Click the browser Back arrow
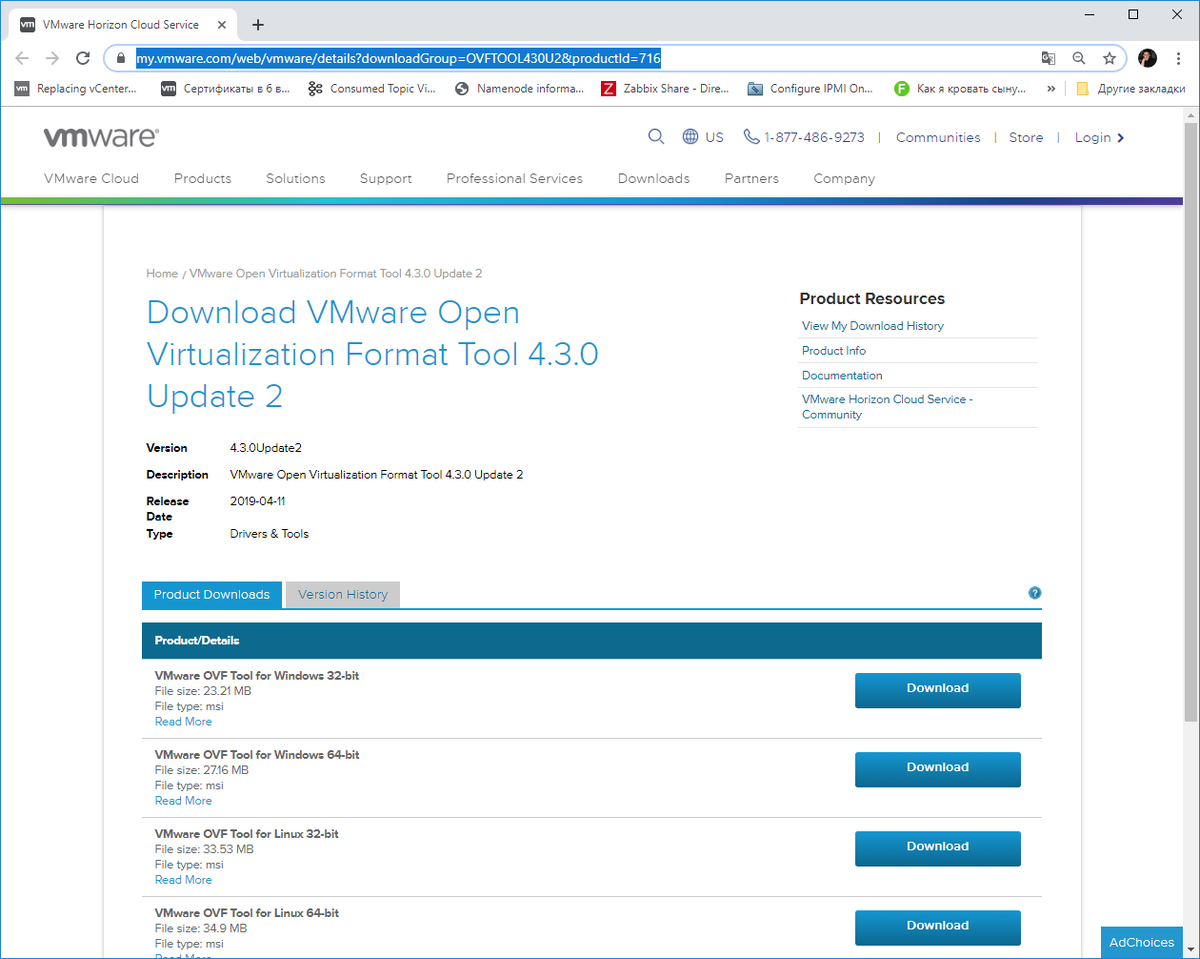This screenshot has height=959, width=1200. point(22,58)
